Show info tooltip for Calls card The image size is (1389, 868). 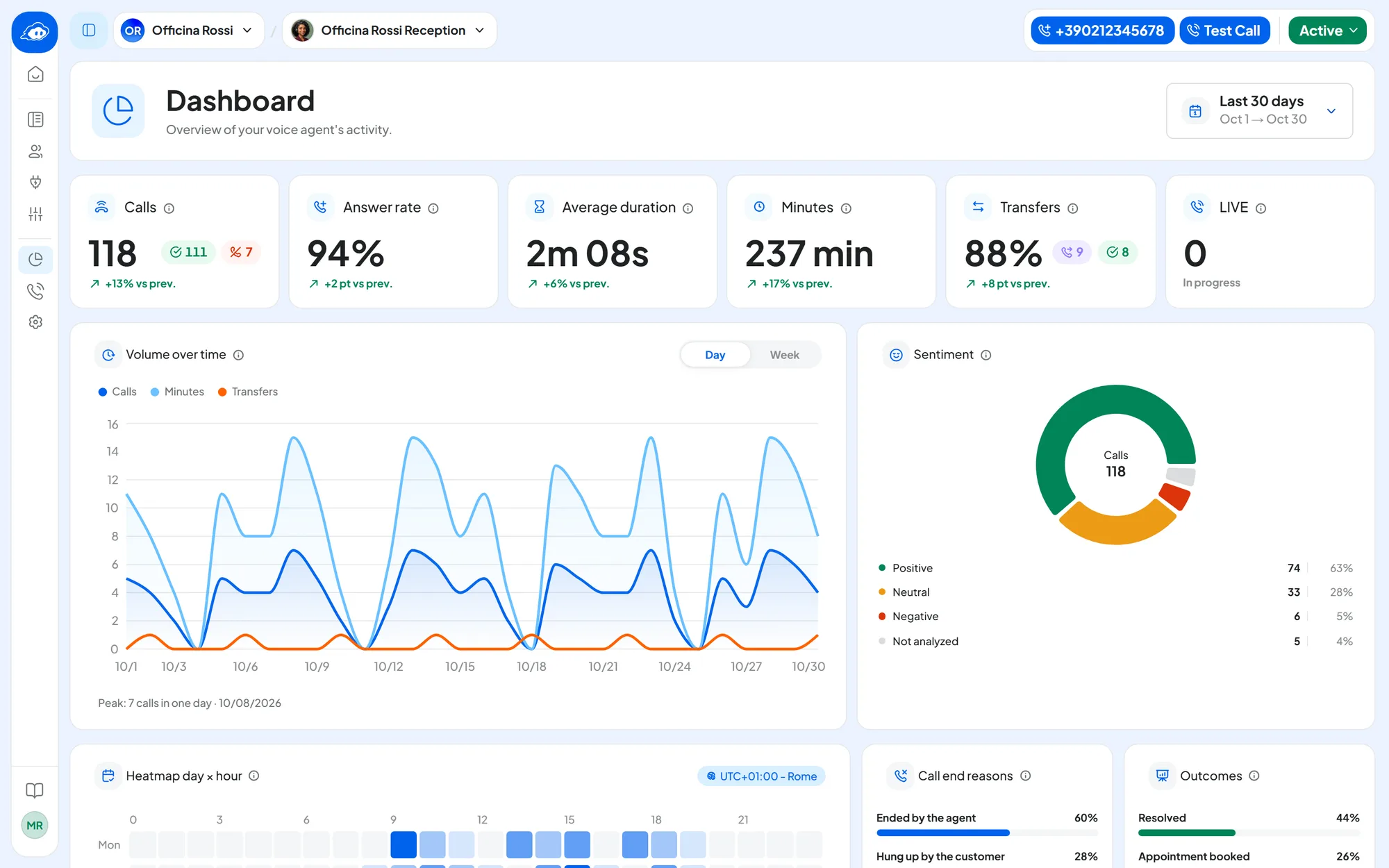169,208
